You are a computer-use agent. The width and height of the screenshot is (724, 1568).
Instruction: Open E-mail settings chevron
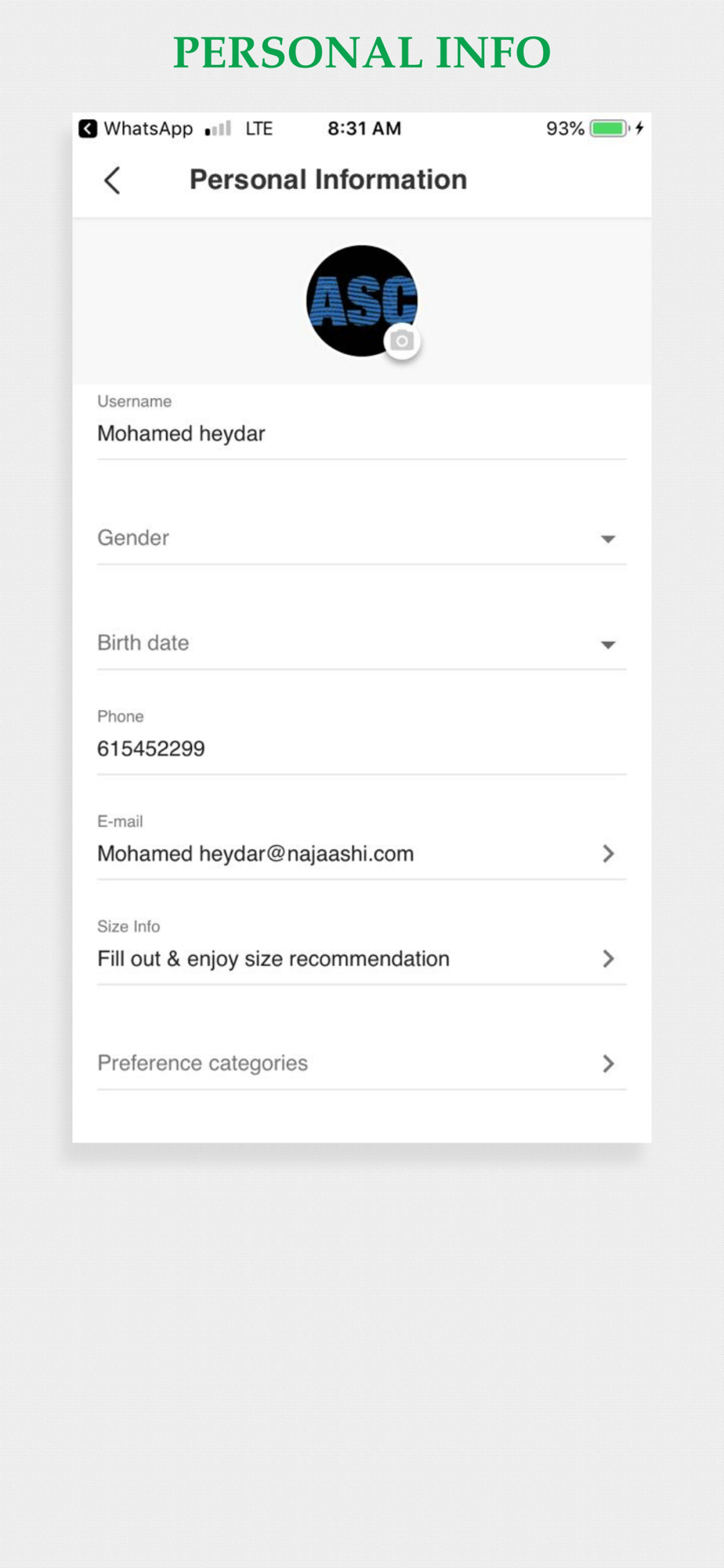pyautogui.click(x=608, y=854)
